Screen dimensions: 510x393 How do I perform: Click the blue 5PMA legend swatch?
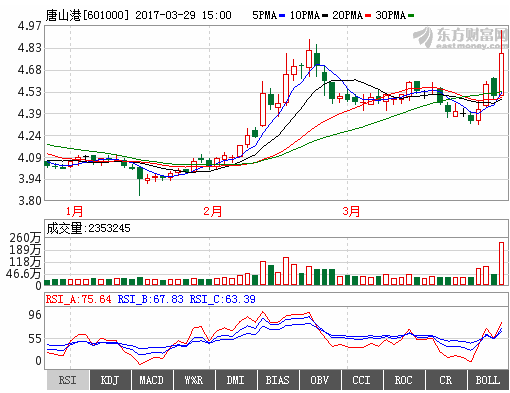282,16
